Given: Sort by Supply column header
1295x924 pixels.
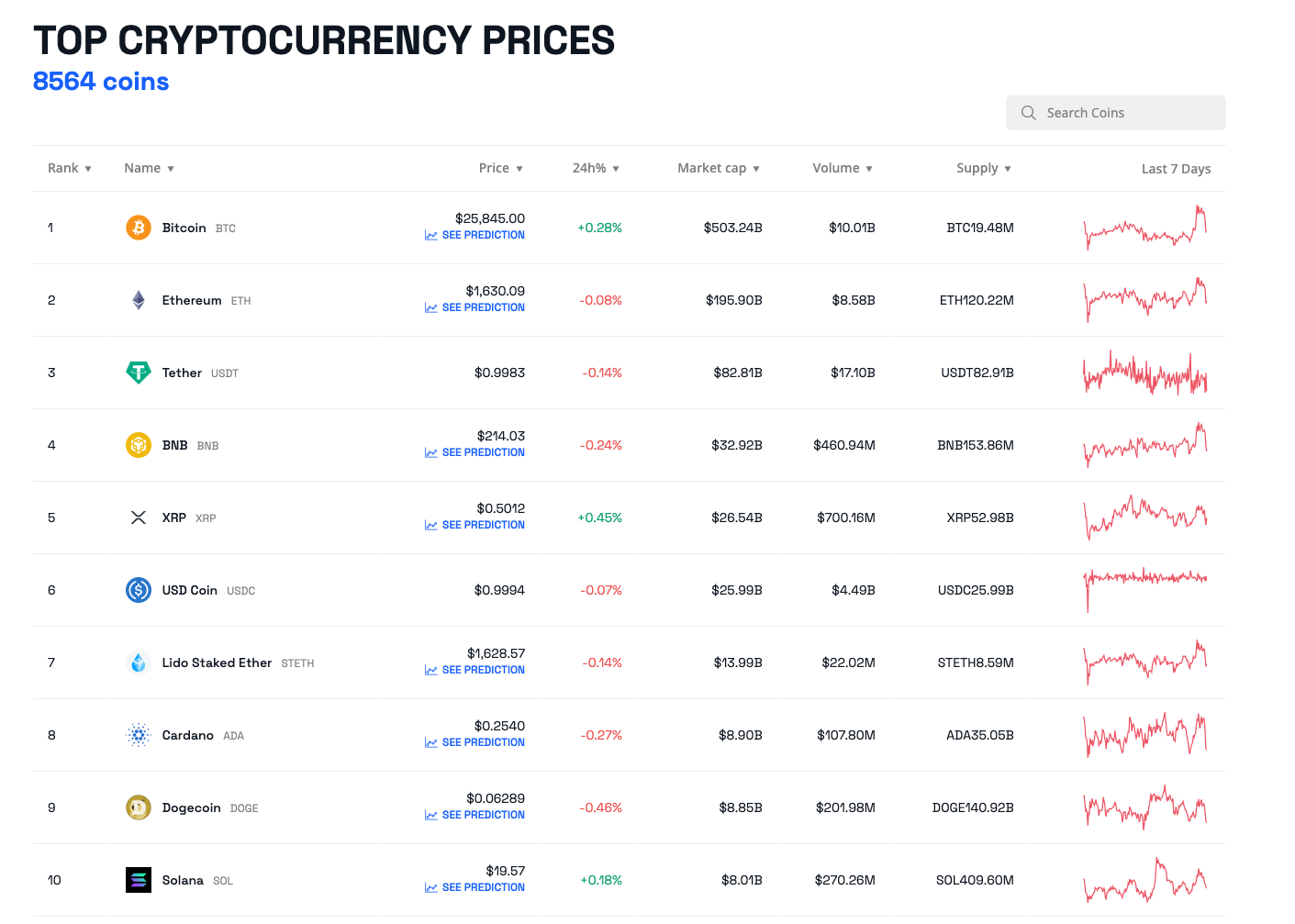Looking at the screenshot, I should (x=983, y=168).
